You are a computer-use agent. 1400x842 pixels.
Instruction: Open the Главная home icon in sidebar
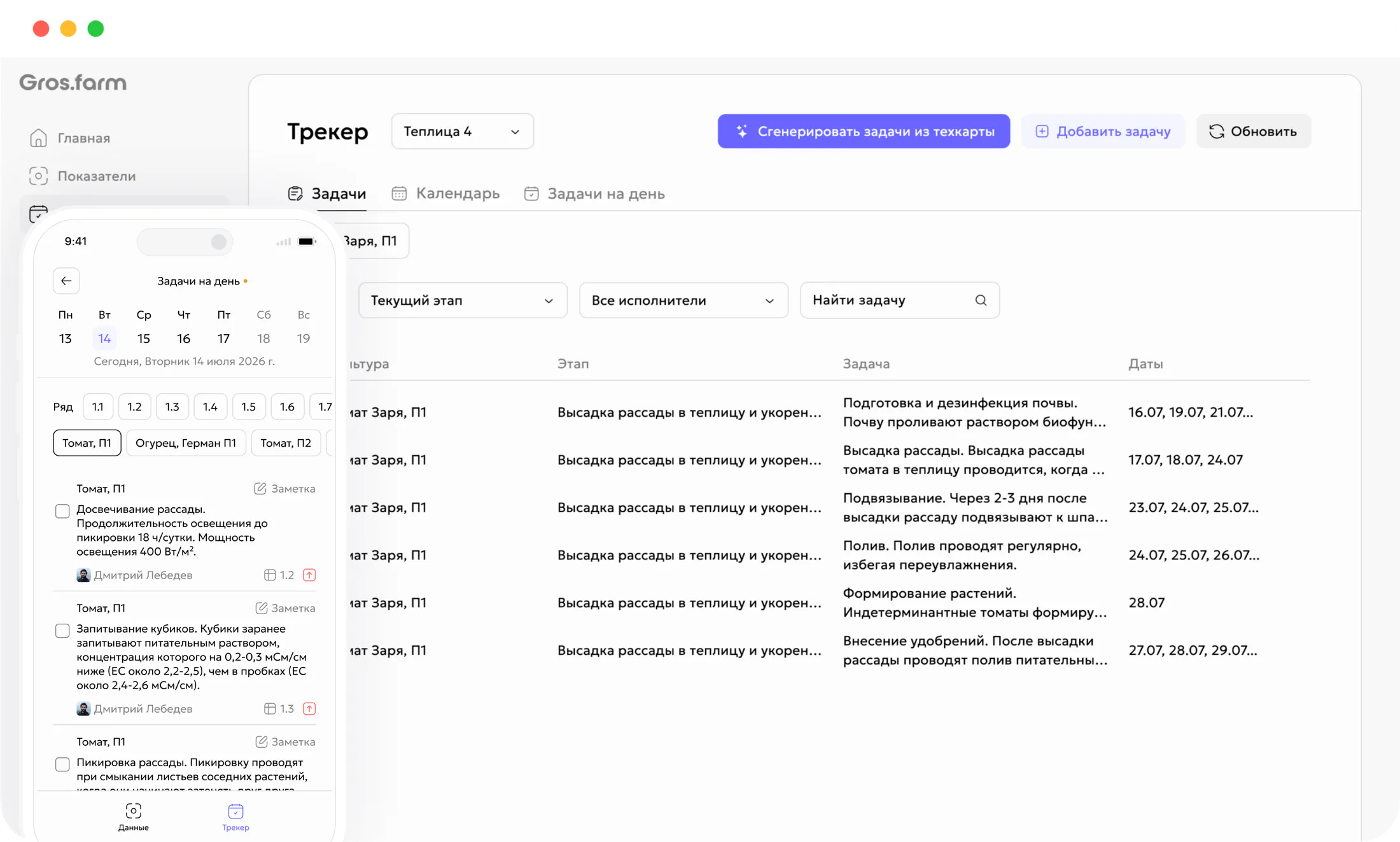pyautogui.click(x=38, y=137)
